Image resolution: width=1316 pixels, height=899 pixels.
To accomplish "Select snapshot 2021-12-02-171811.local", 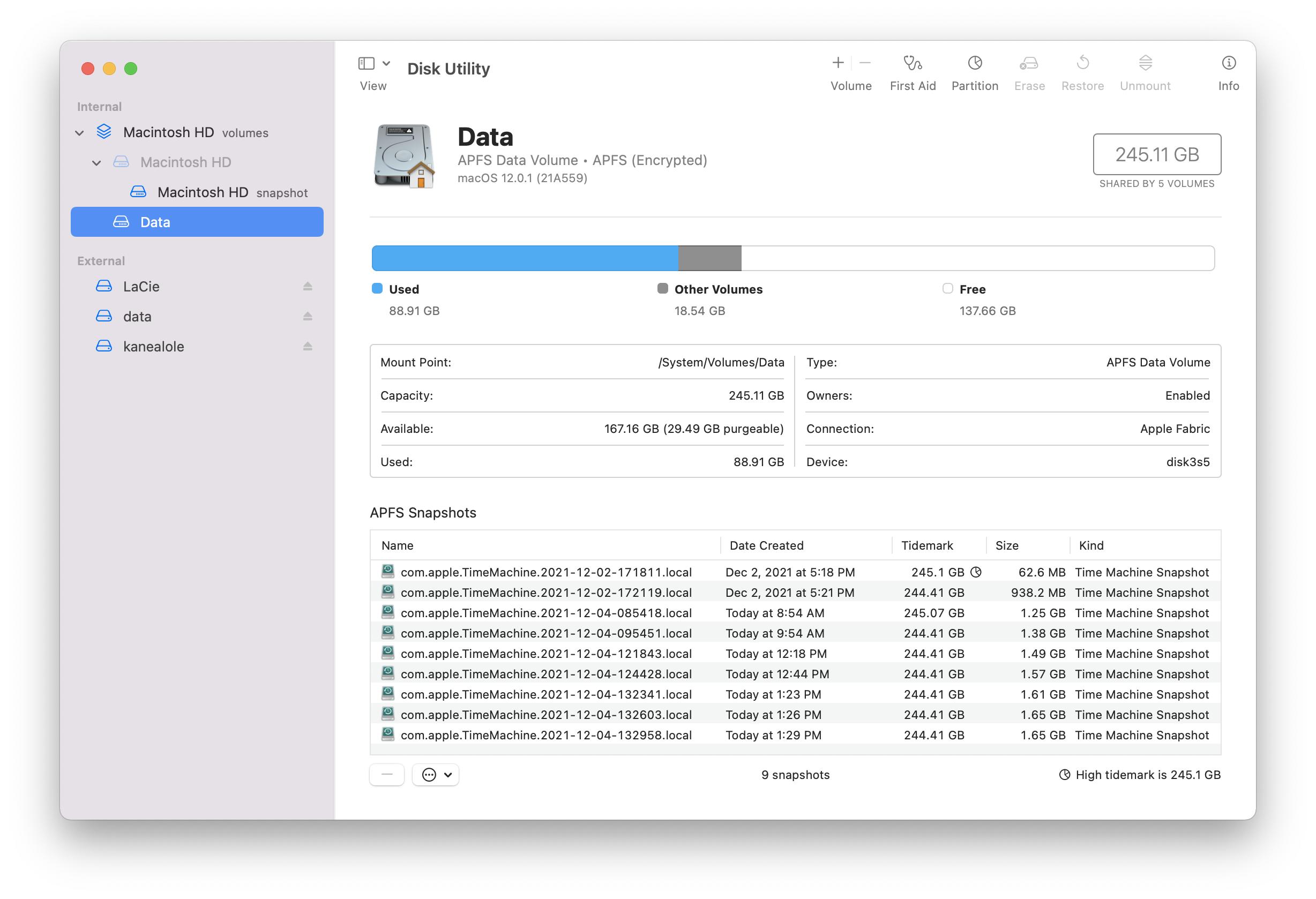I will tap(796, 572).
